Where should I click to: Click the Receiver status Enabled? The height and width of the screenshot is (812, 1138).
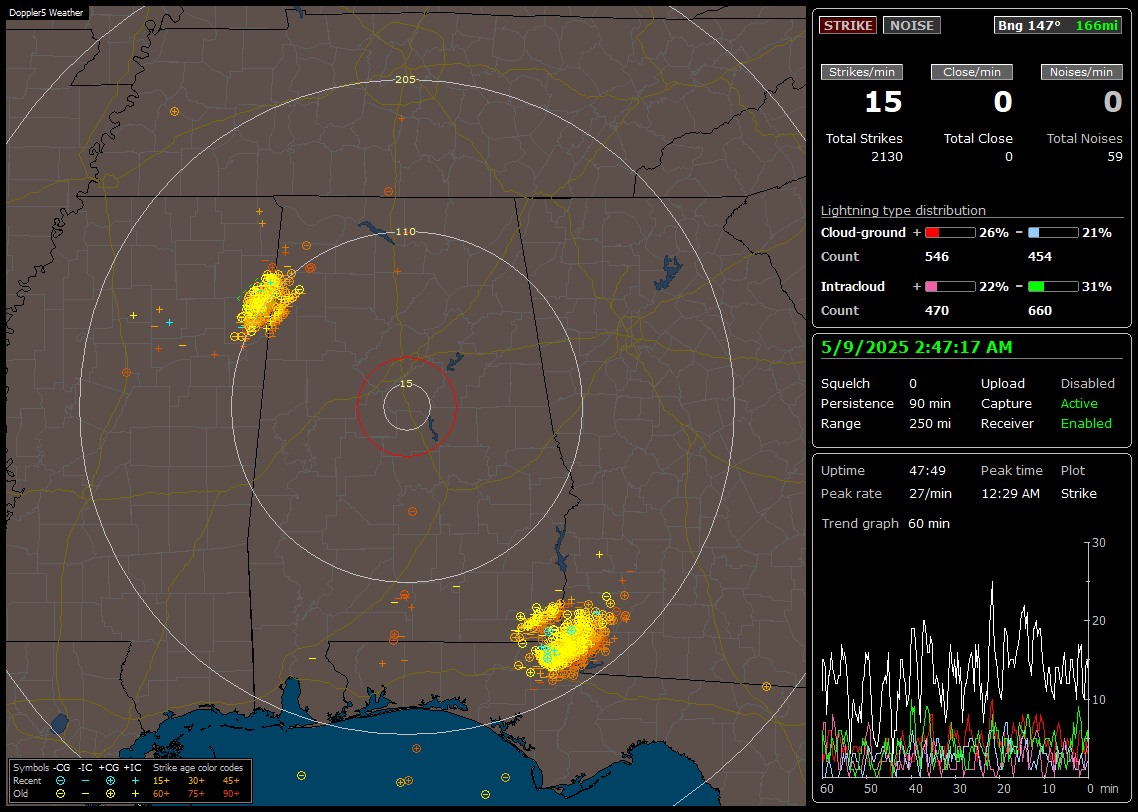coord(1086,424)
